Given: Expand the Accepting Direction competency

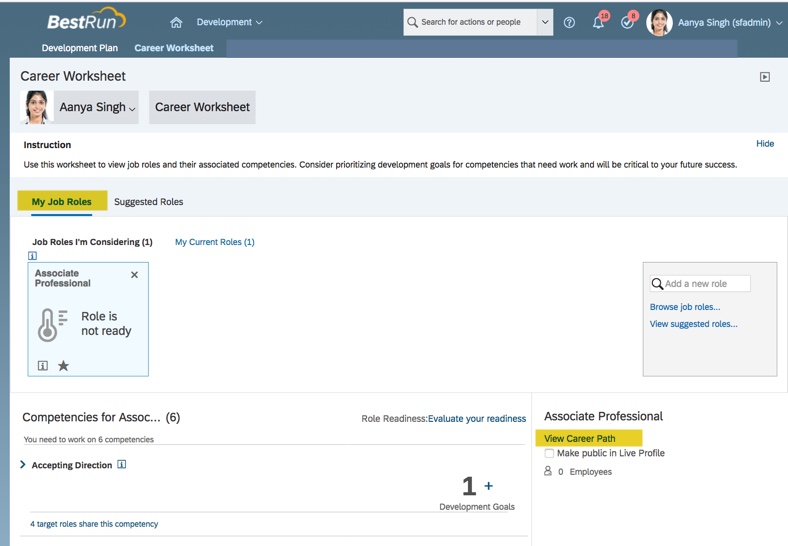Looking at the screenshot, I should (x=23, y=465).
